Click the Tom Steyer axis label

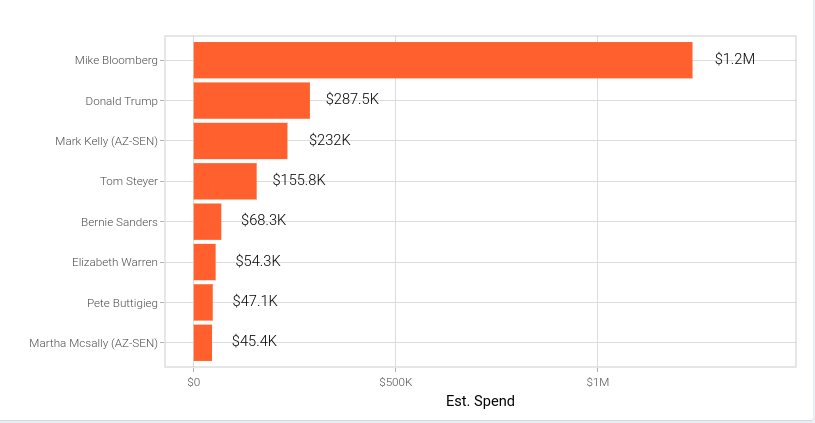pyautogui.click(x=129, y=181)
